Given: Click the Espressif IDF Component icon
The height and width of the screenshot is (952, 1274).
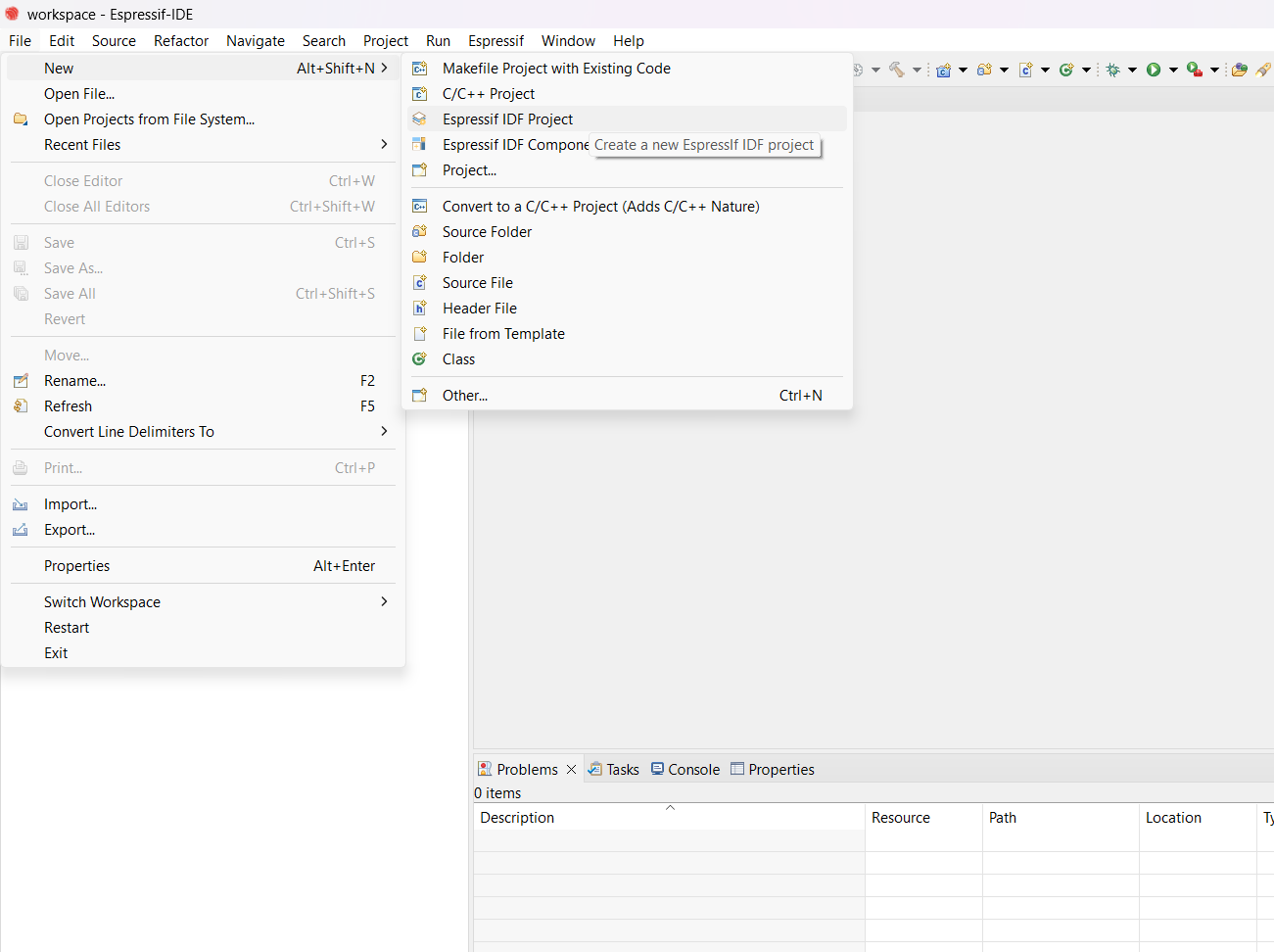Looking at the screenshot, I should pyautogui.click(x=419, y=145).
